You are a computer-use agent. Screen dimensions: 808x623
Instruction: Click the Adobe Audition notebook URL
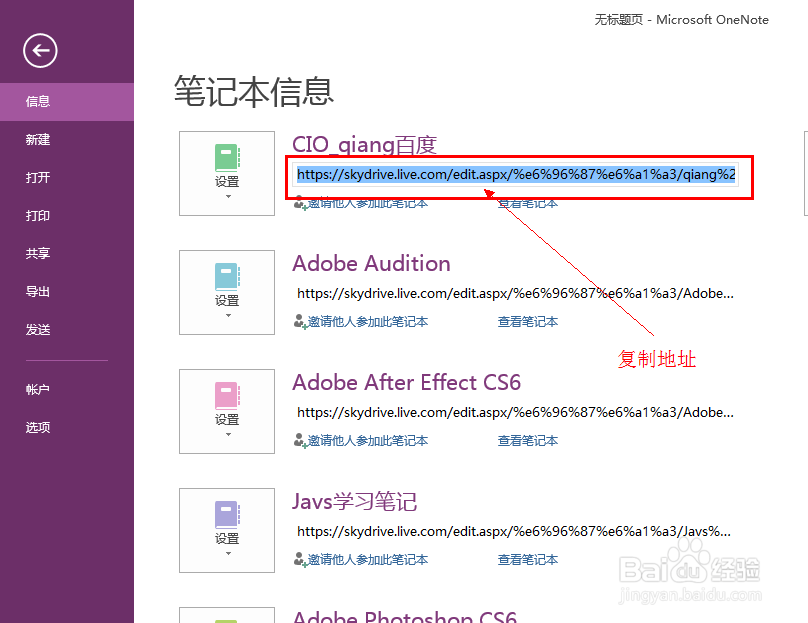point(515,294)
